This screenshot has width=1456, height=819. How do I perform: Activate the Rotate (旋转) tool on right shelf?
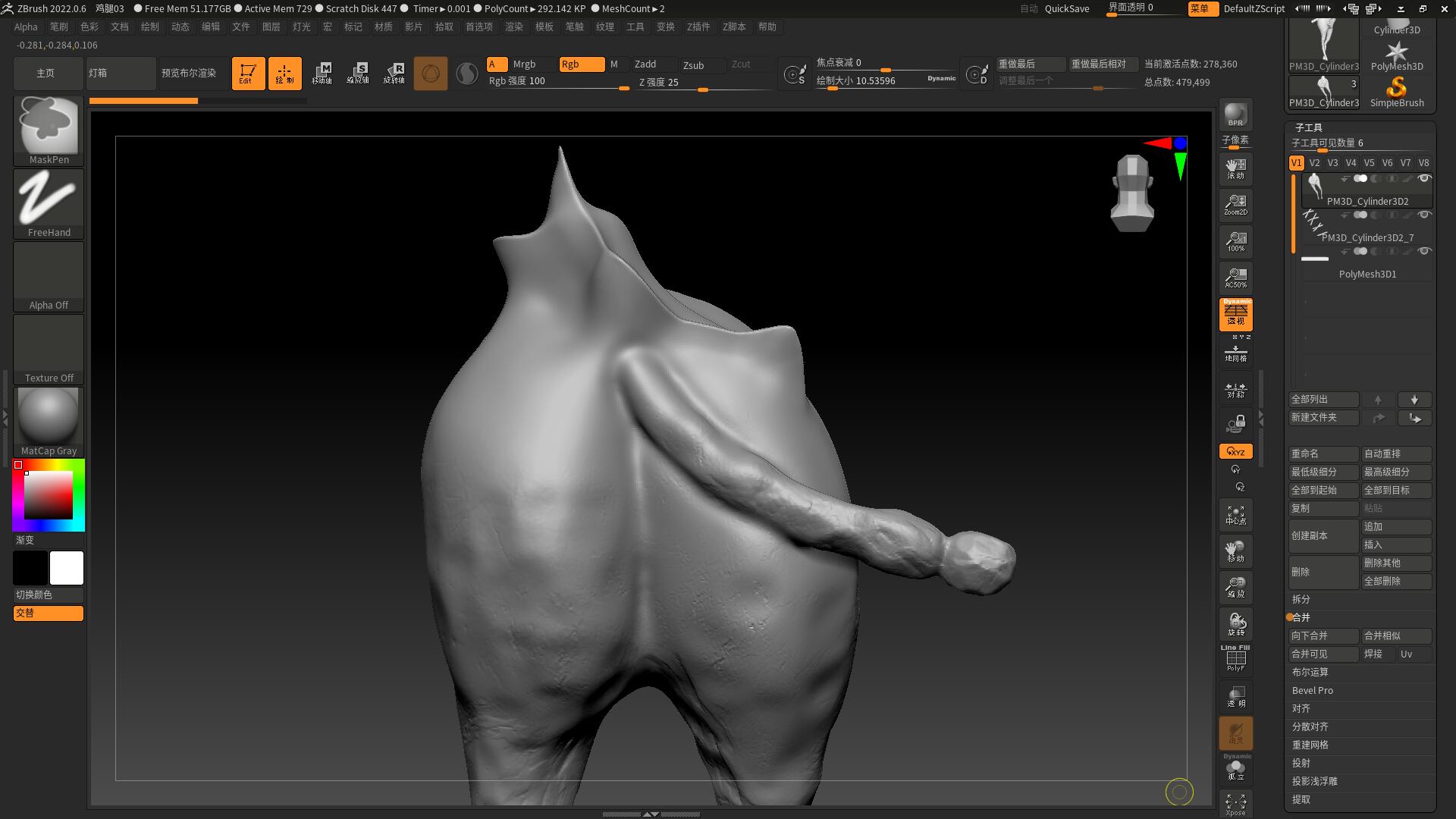click(x=1235, y=623)
